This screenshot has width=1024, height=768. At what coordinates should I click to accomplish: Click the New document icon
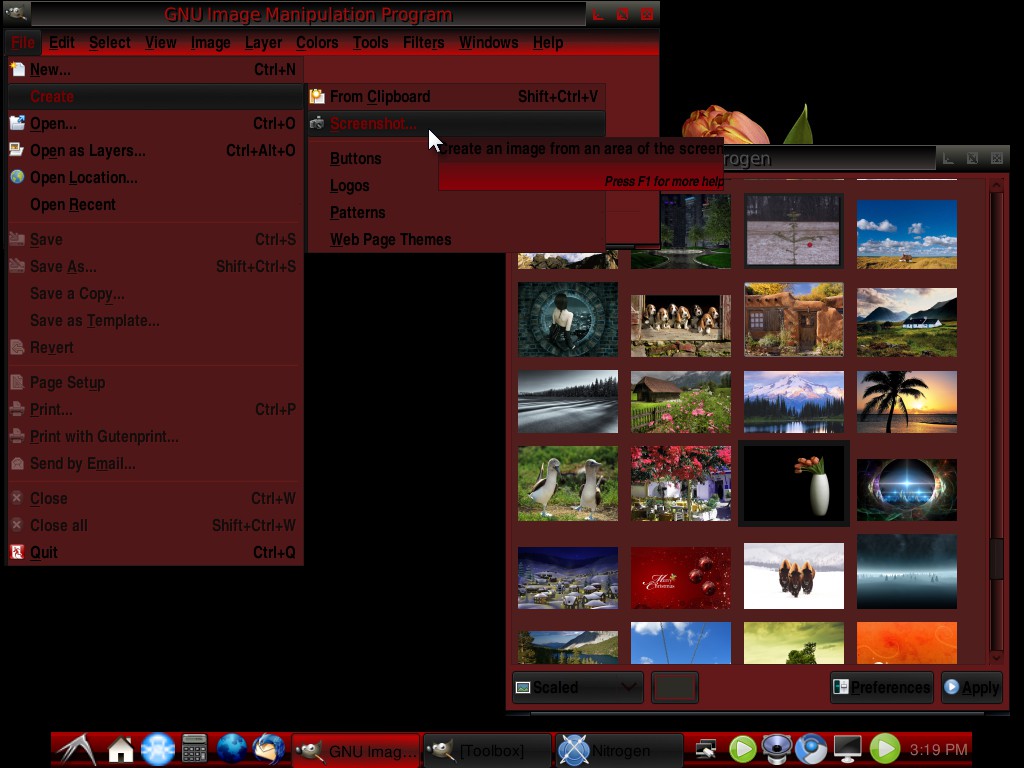pos(18,69)
